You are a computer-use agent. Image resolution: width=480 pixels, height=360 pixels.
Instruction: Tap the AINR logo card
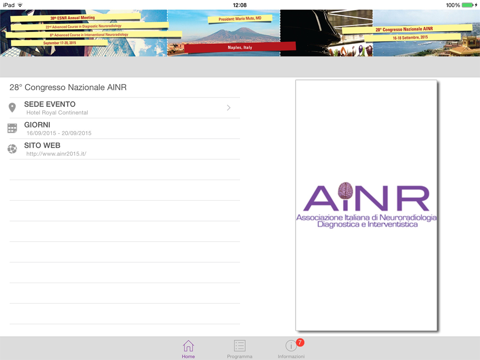click(366, 205)
